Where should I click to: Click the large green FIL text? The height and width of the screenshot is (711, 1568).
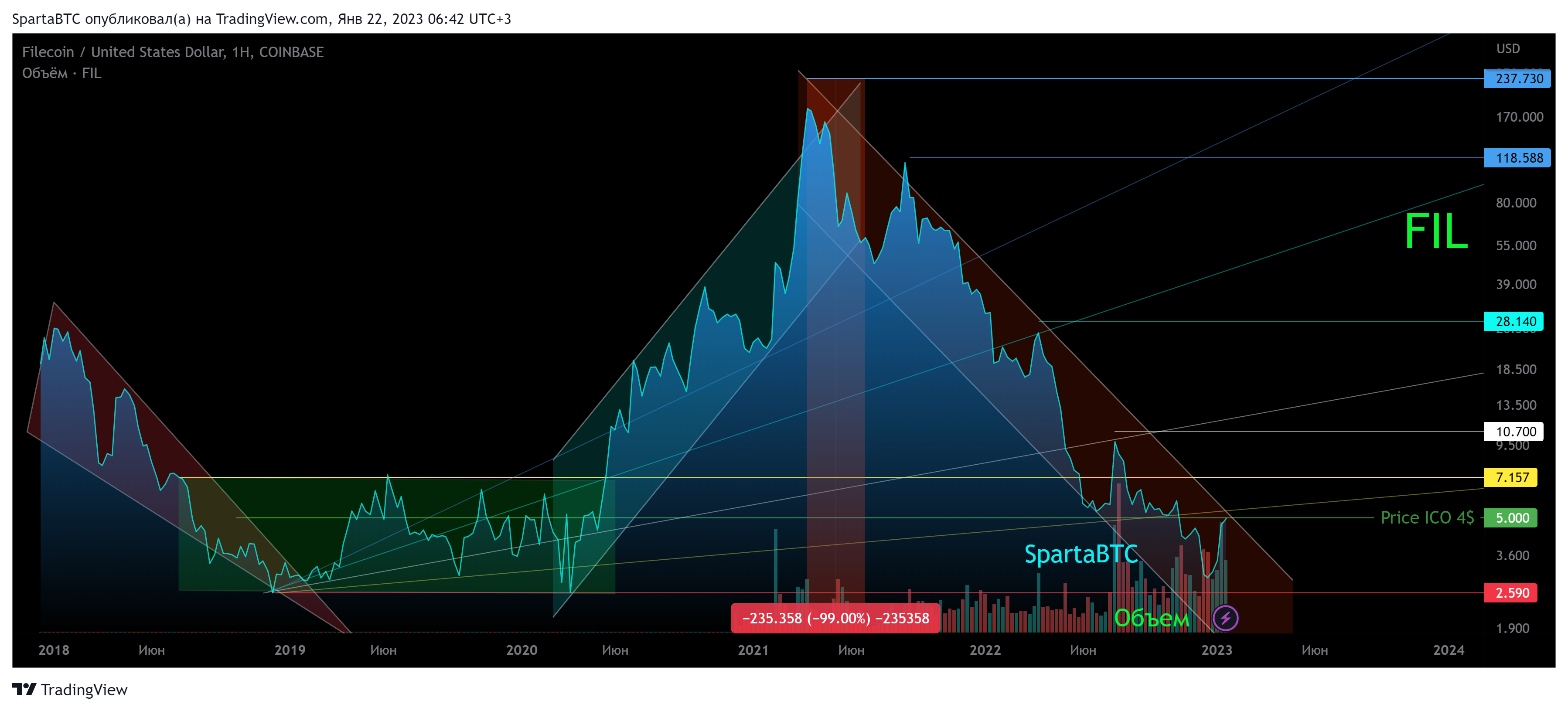(x=1436, y=231)
